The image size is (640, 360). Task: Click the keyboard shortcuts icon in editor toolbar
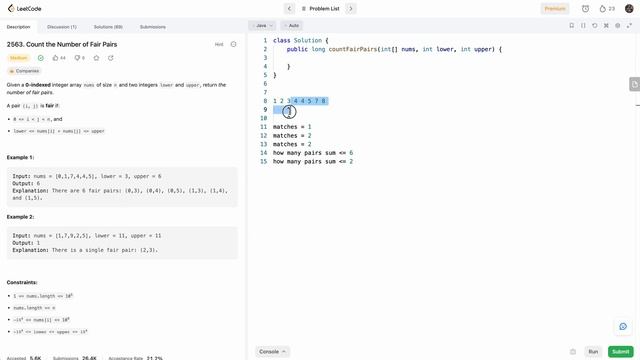606,26
